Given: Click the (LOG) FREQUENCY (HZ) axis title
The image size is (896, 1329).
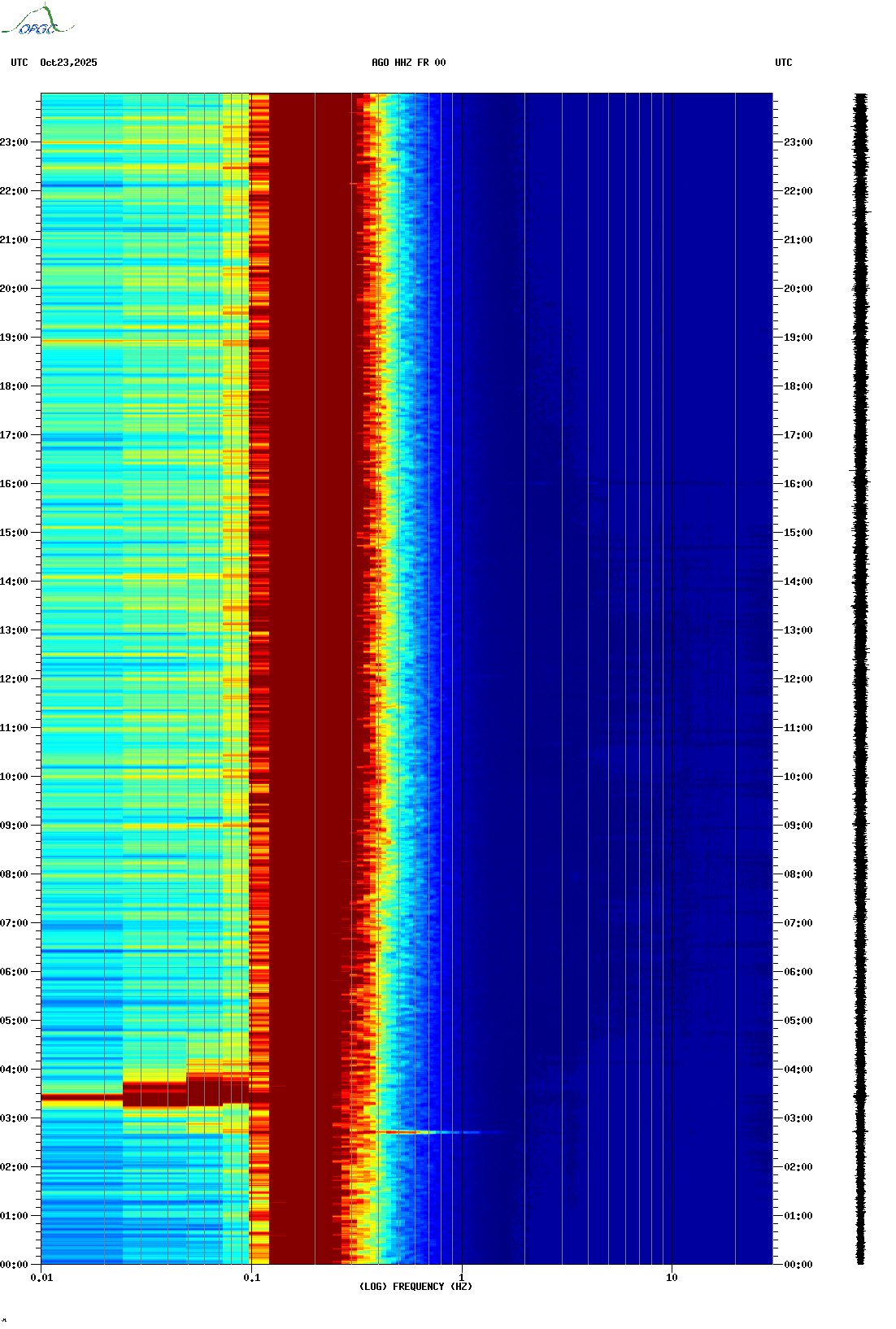Looking at the screenshot, I should (415, 1287).
